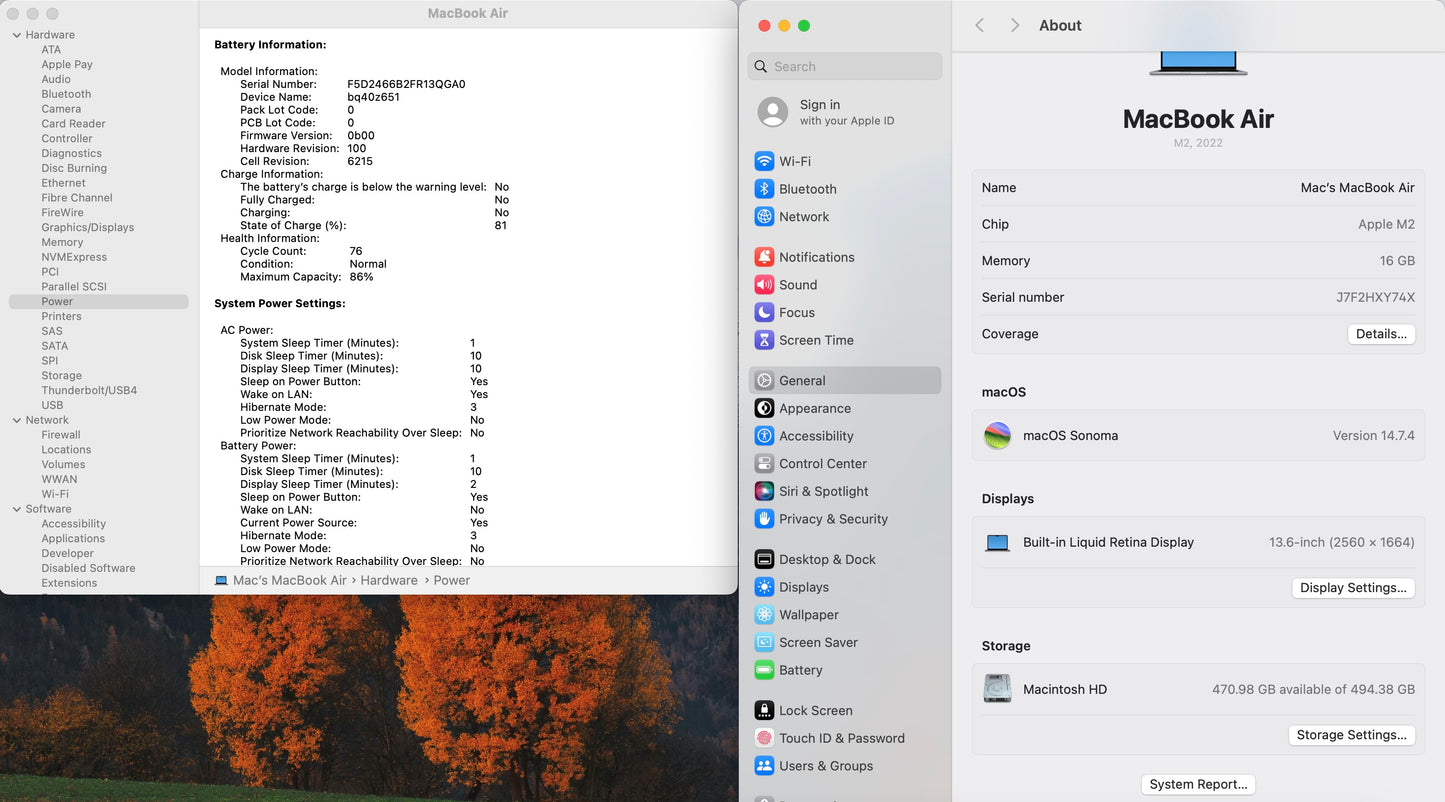Select Thunderbolt/USB4 in System Information

click(89, 390)
